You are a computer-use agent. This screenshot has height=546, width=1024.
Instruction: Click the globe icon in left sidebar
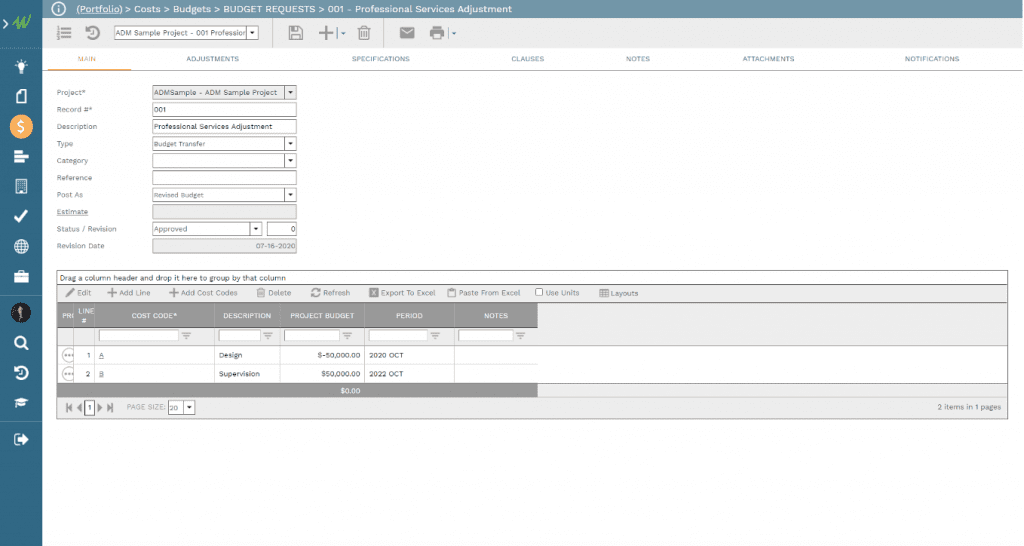click(21, 246)
